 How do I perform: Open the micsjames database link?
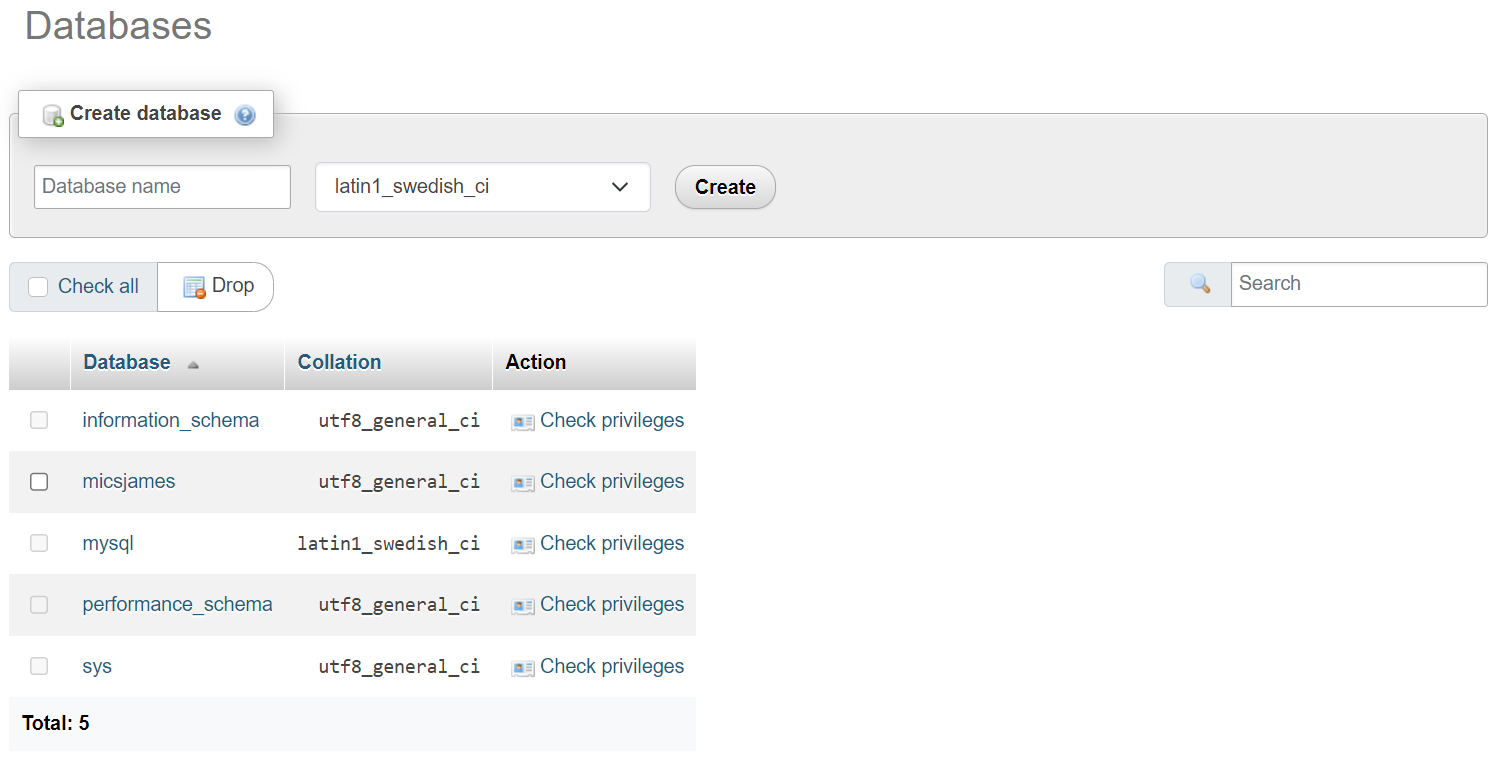click(x=128, y=482)
